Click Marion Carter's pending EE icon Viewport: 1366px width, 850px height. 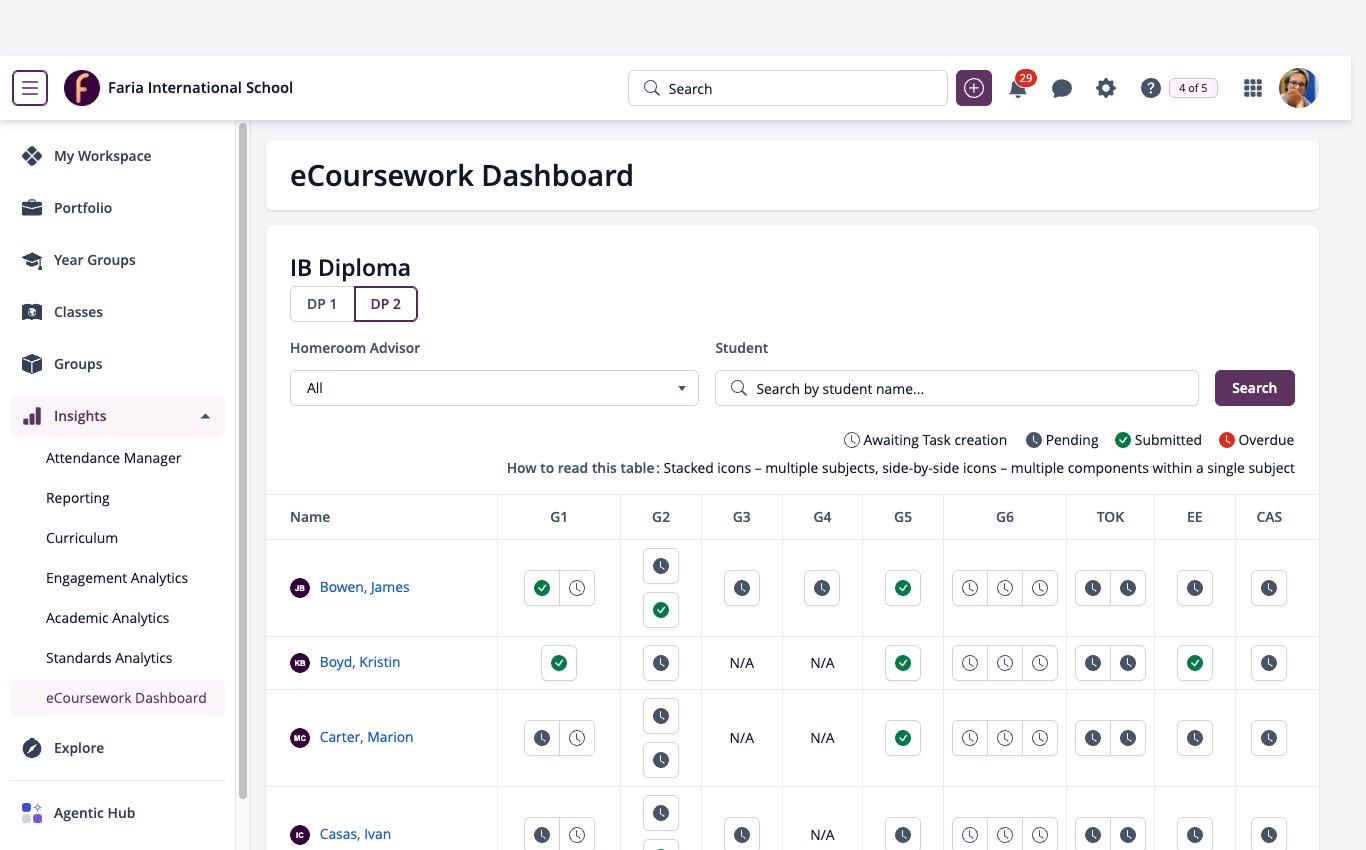tap(1195, 738)
